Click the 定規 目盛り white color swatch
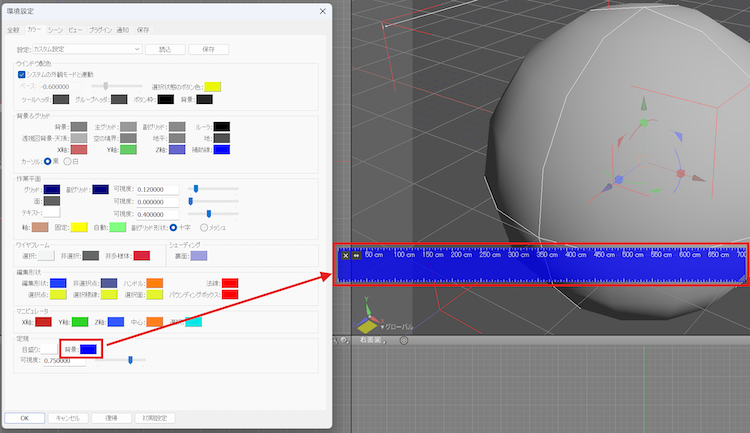This screenshot has width=750, height=433. pos(50,350)
